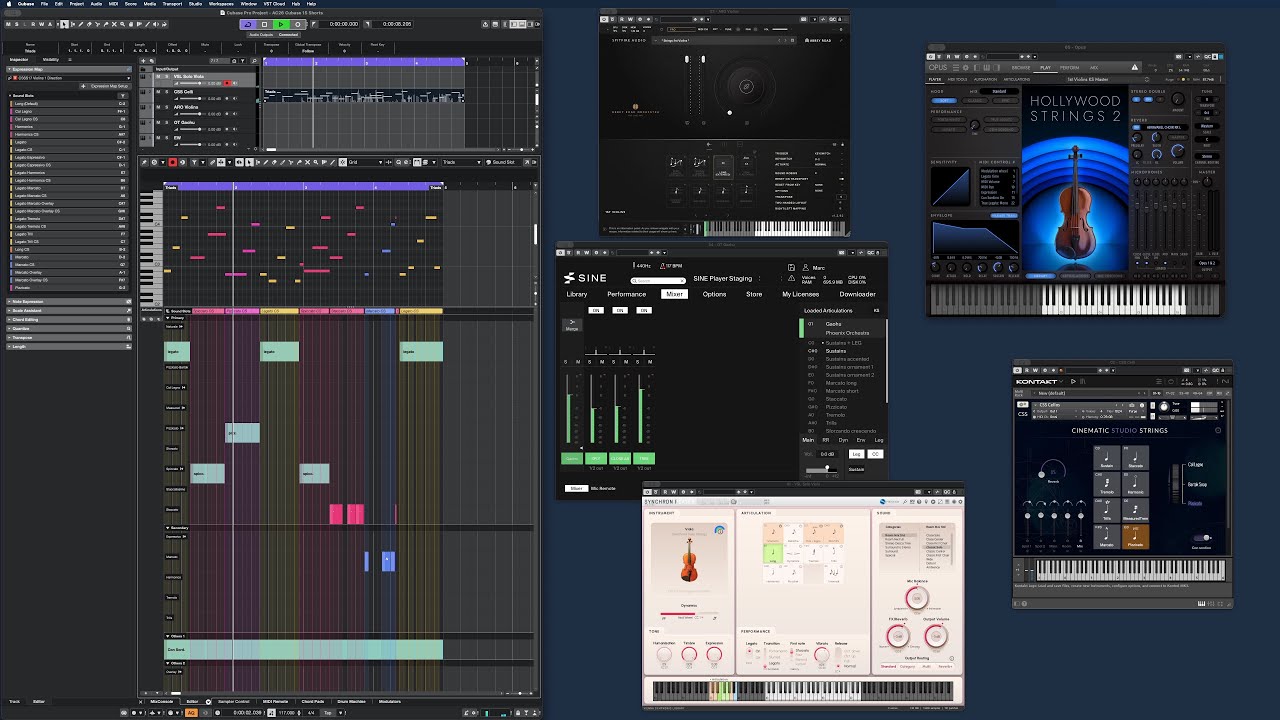Open the Triads chord type dropdown
This screenshot has height=720, width=1280.
coord(462,162)
